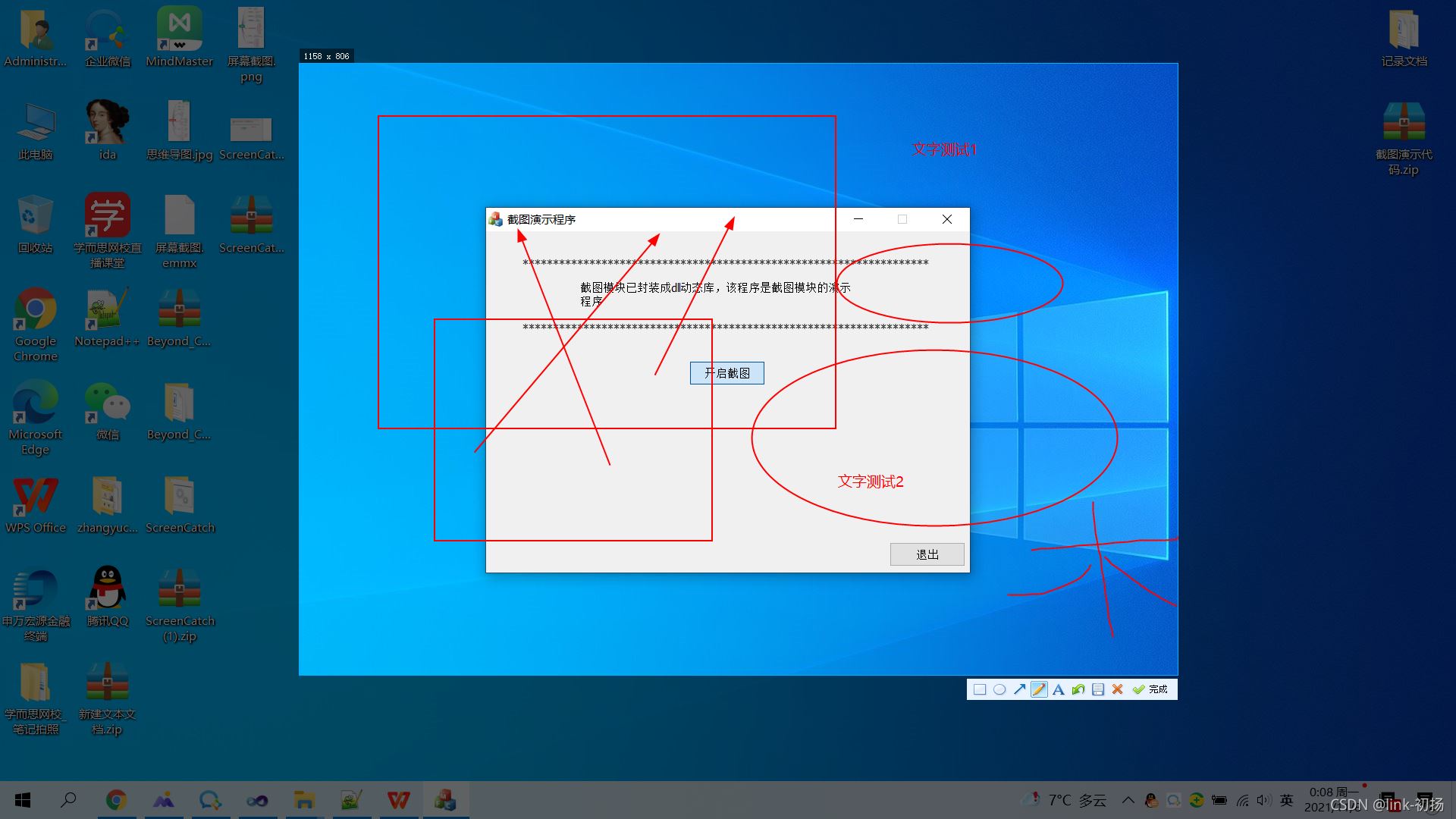This screenshot has width=1456, height=819.
Task: Toggle the save/export screenshot icon
Action: click(1098, 689)
